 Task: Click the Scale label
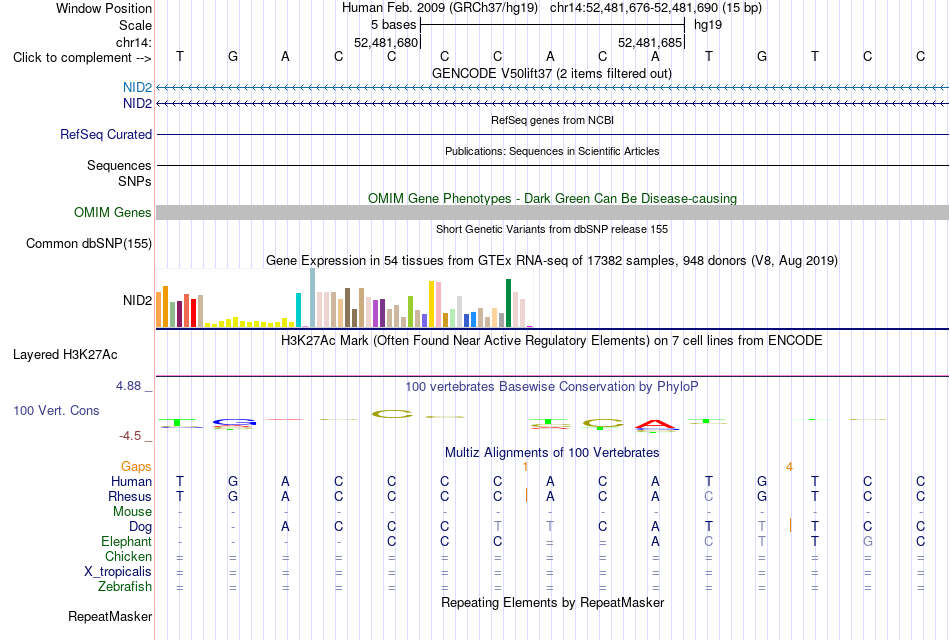coord(135,25)
